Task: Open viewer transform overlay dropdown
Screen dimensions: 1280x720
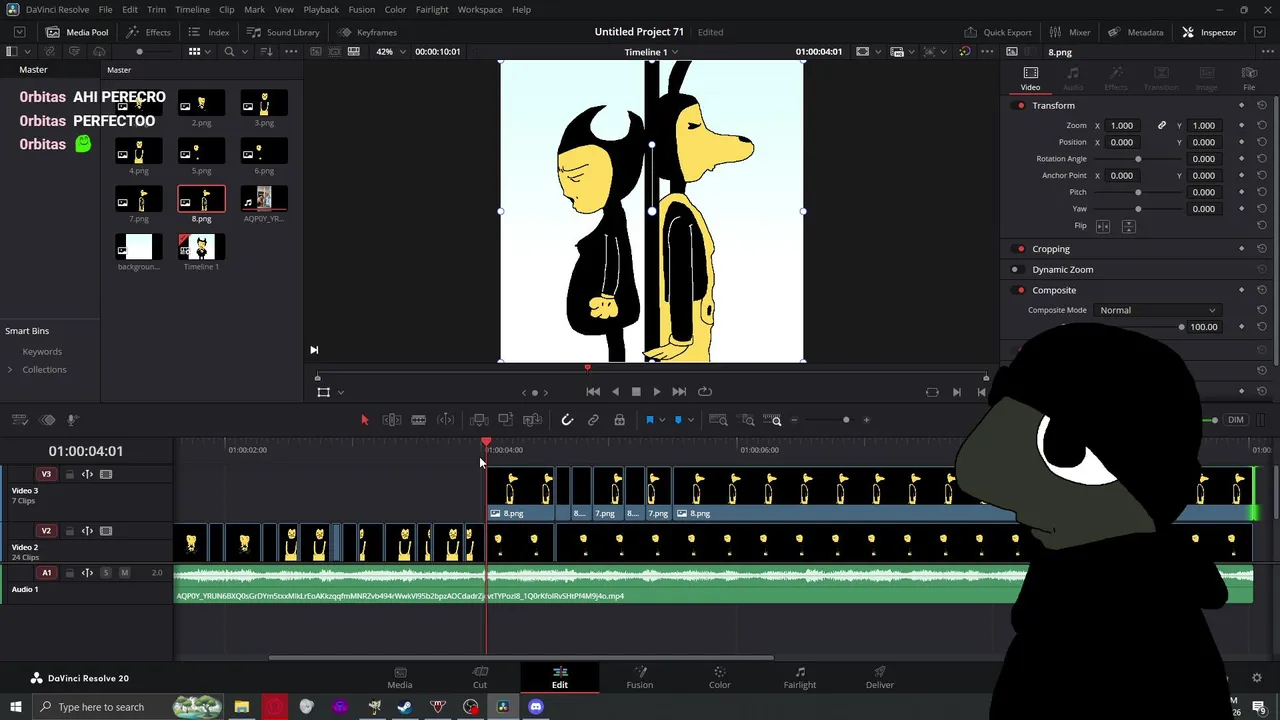Action: [x=340, y=392]
